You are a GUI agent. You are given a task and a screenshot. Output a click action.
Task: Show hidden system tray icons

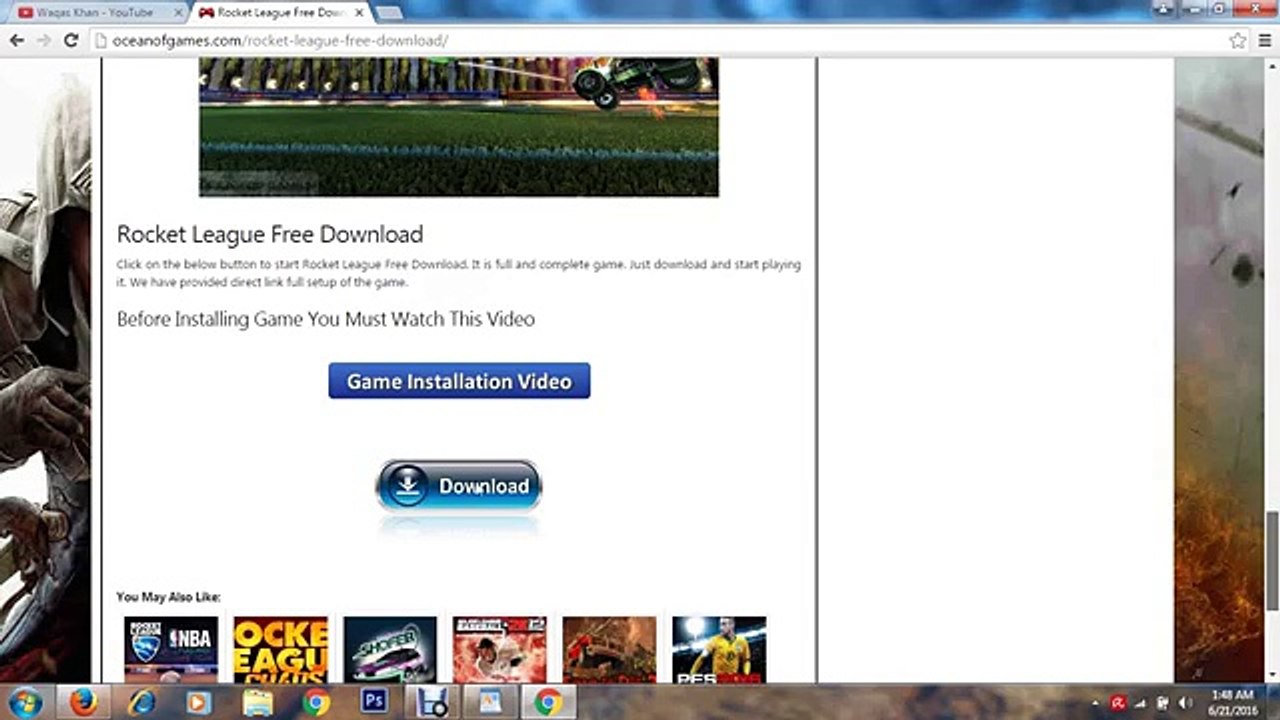(x=1096, y=703)
